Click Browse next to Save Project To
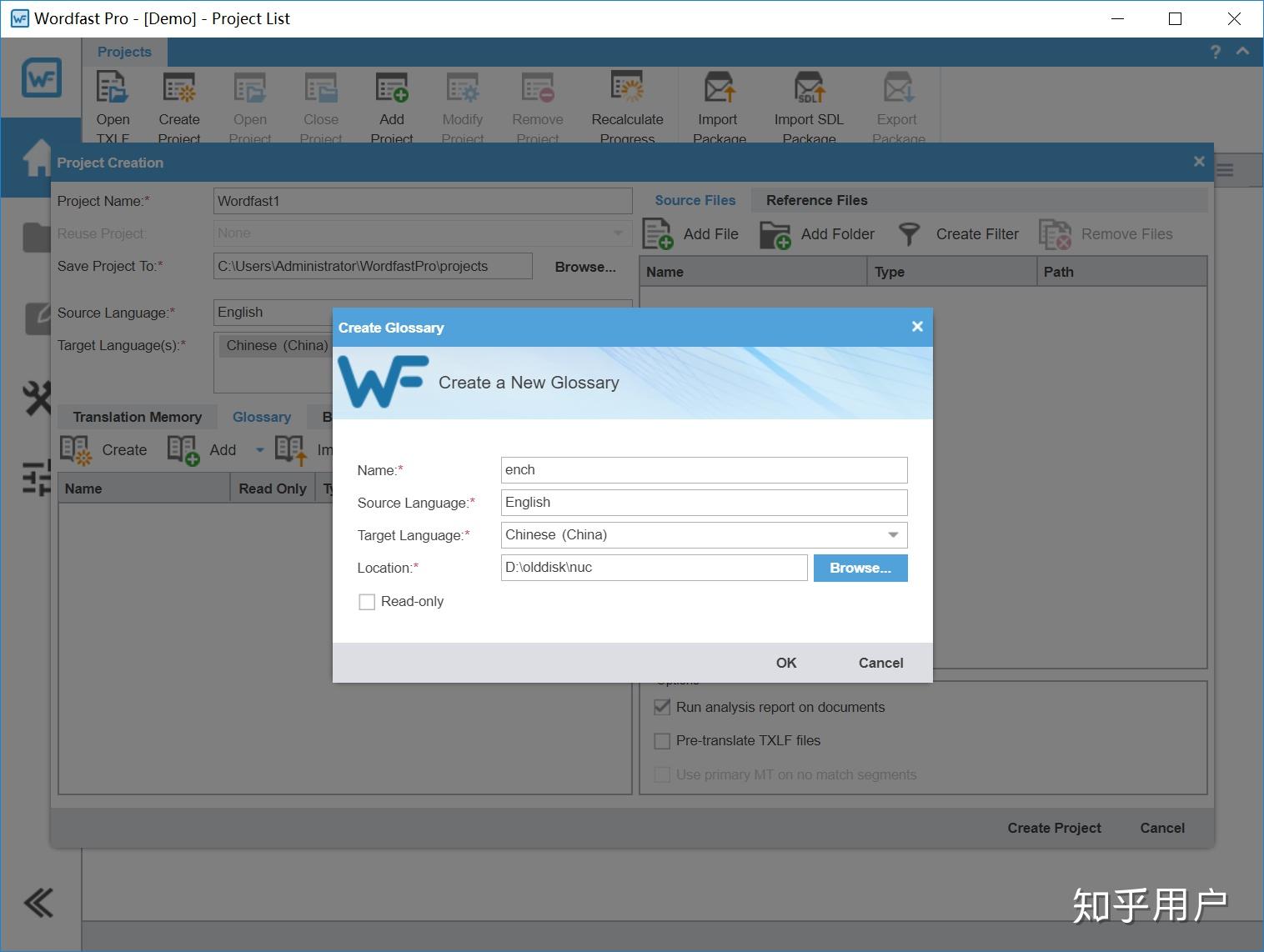The image size is (1264, 952). tap(585, 267)
